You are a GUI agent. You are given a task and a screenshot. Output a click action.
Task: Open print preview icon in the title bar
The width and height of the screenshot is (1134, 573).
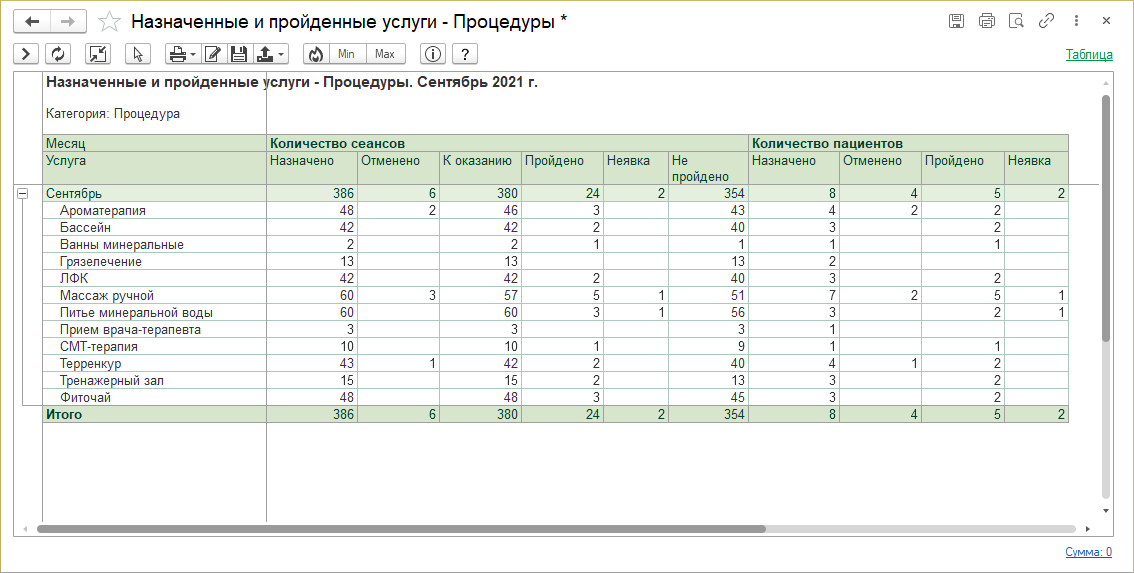point(1016,21)
